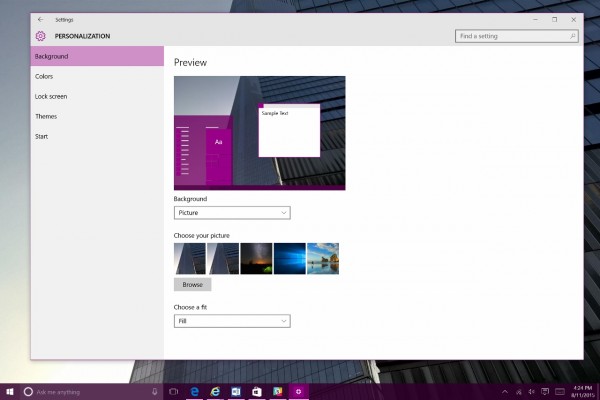
Task: Click the Personalization gear icon
Action: (41, 36)
